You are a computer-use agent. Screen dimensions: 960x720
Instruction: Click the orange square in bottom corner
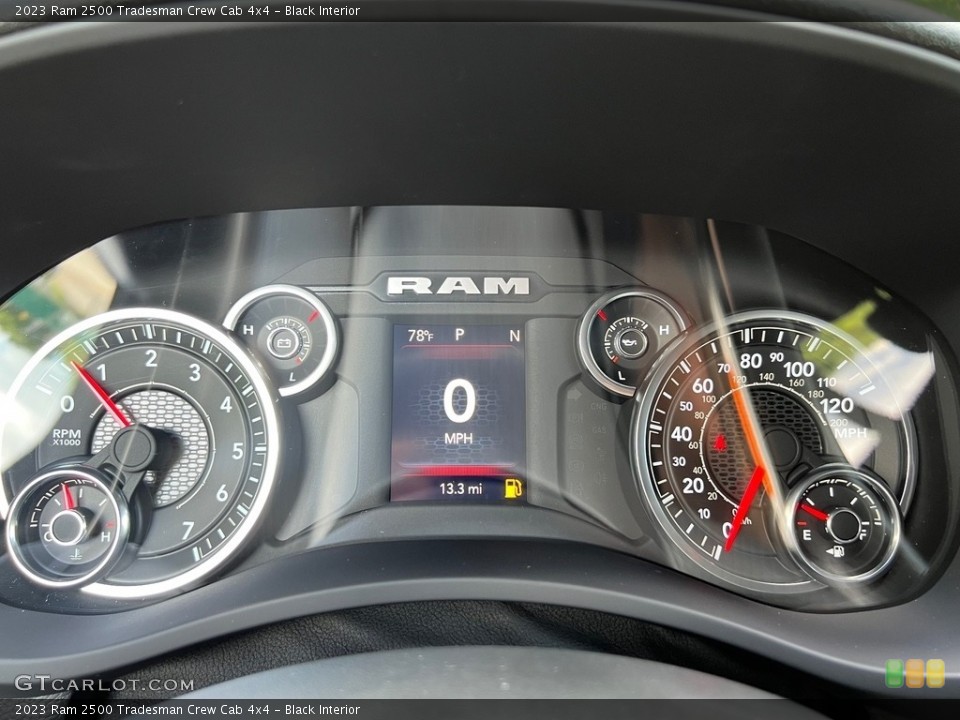[915, 673]
